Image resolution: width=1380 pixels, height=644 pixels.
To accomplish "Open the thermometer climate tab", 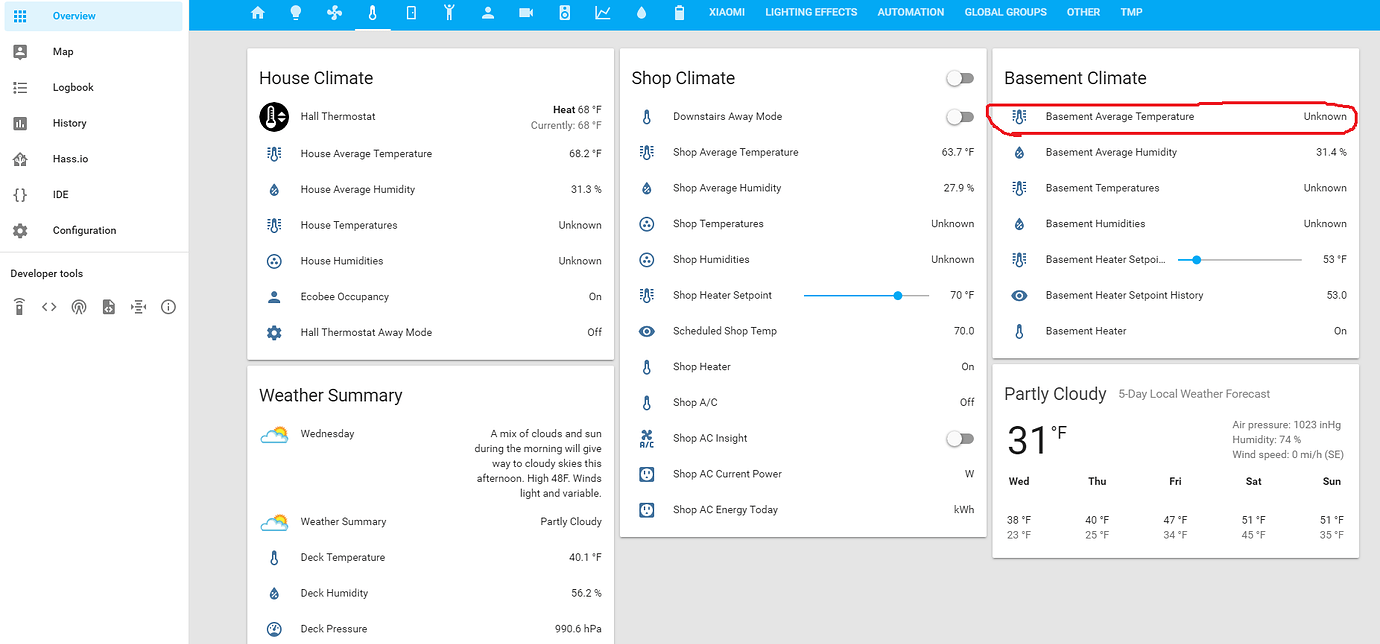I will (x=372, y=12).
